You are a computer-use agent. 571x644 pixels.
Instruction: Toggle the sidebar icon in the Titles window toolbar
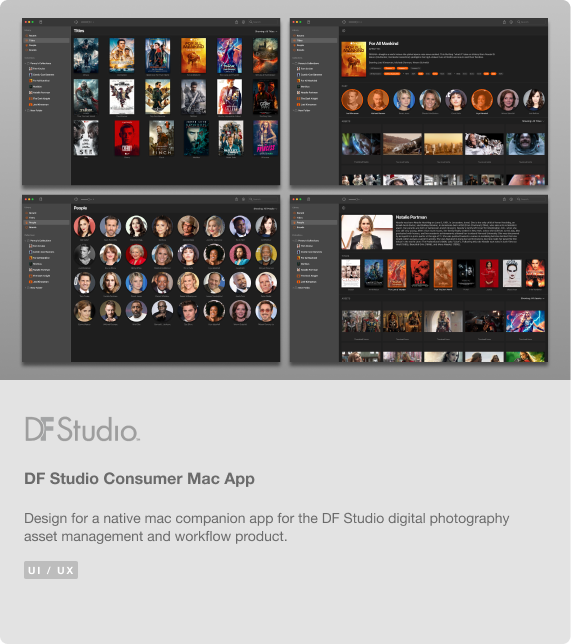[x=40, y=22]
